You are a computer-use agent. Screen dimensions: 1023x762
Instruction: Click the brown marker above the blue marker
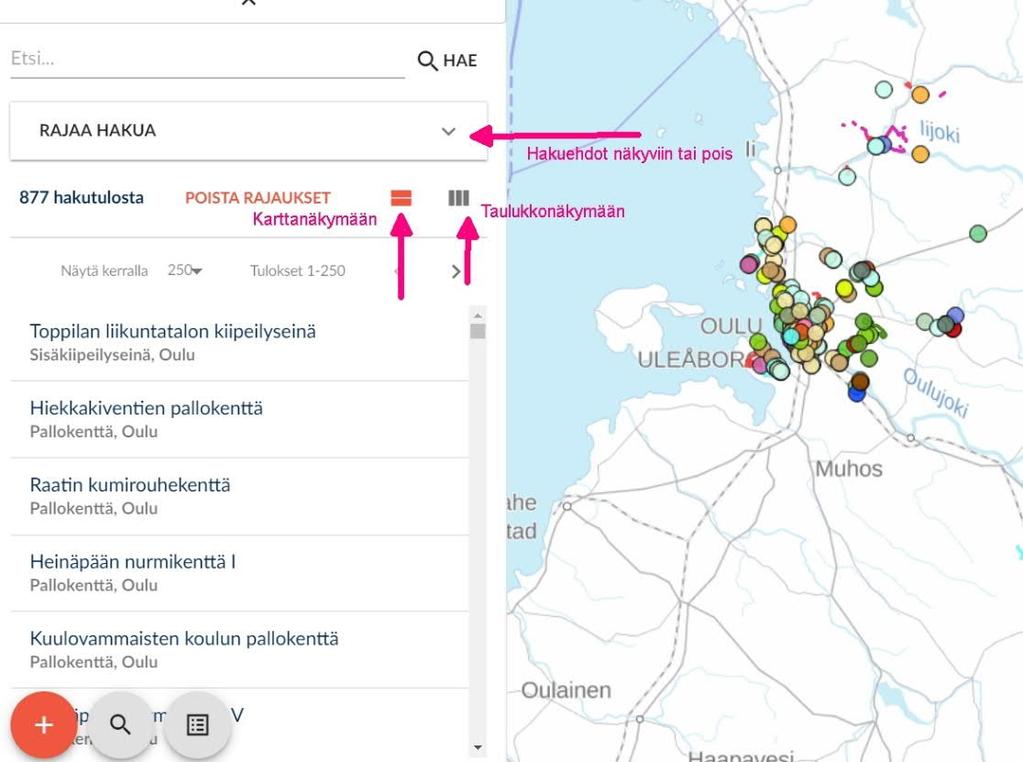(860, 381)
